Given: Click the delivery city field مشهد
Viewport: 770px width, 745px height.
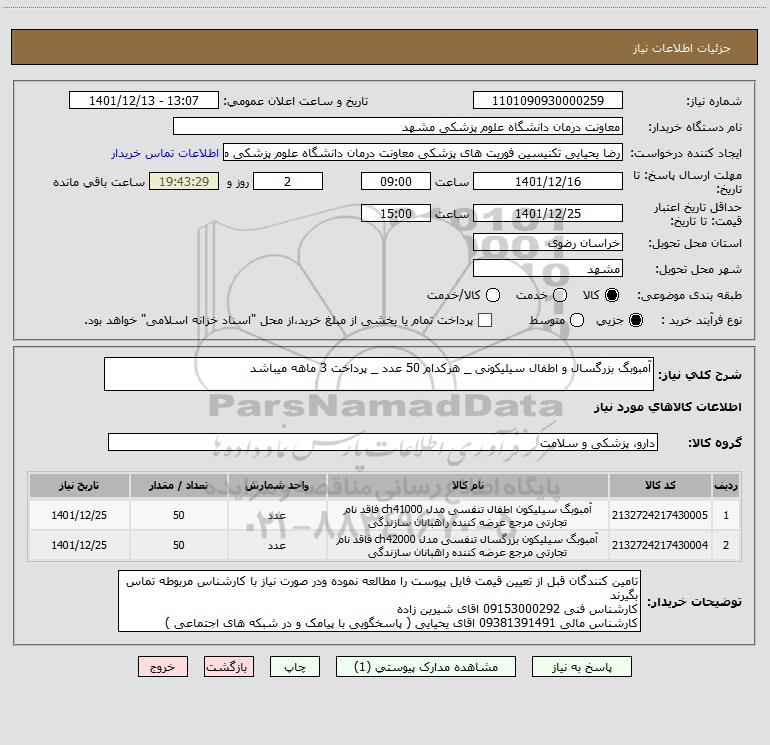Looking at the screenshot, I should tap(548, 268).
